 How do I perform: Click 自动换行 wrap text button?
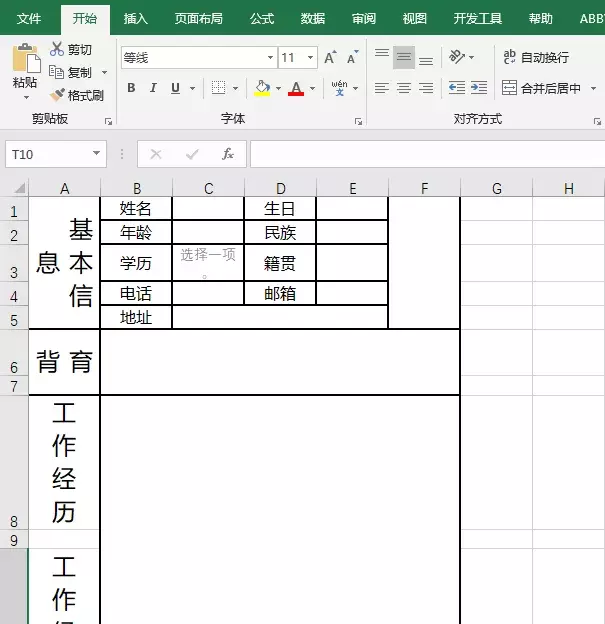(x=536, y=57)
